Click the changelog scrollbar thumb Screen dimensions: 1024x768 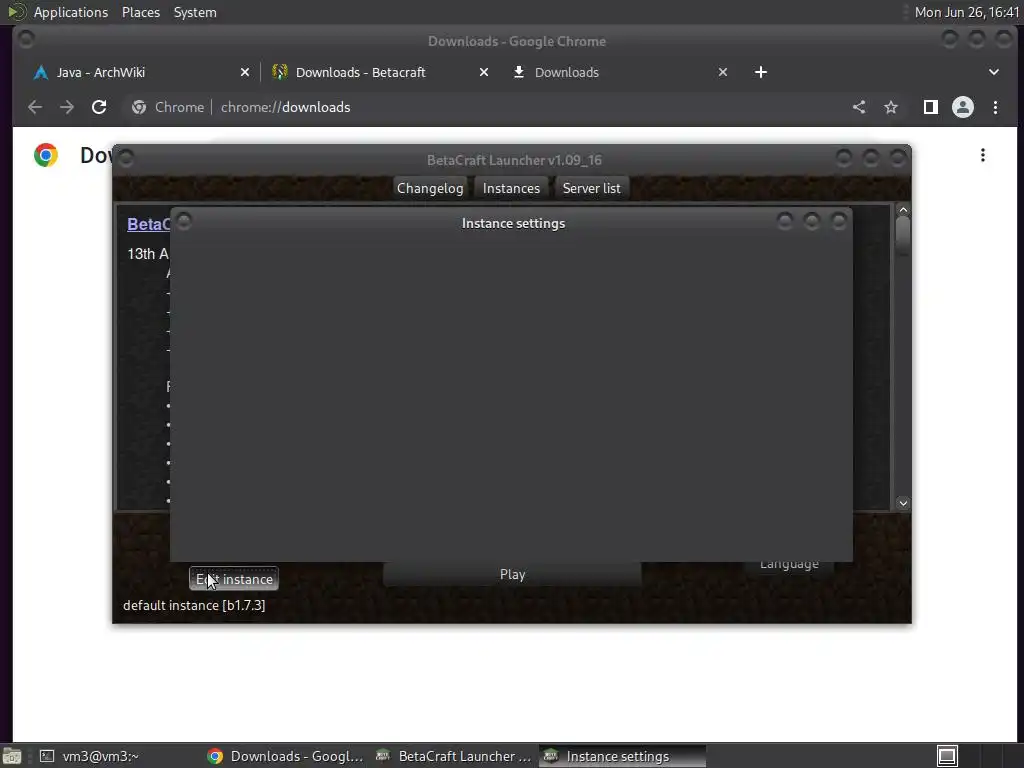pyautogui.click(x=903, y=235)
